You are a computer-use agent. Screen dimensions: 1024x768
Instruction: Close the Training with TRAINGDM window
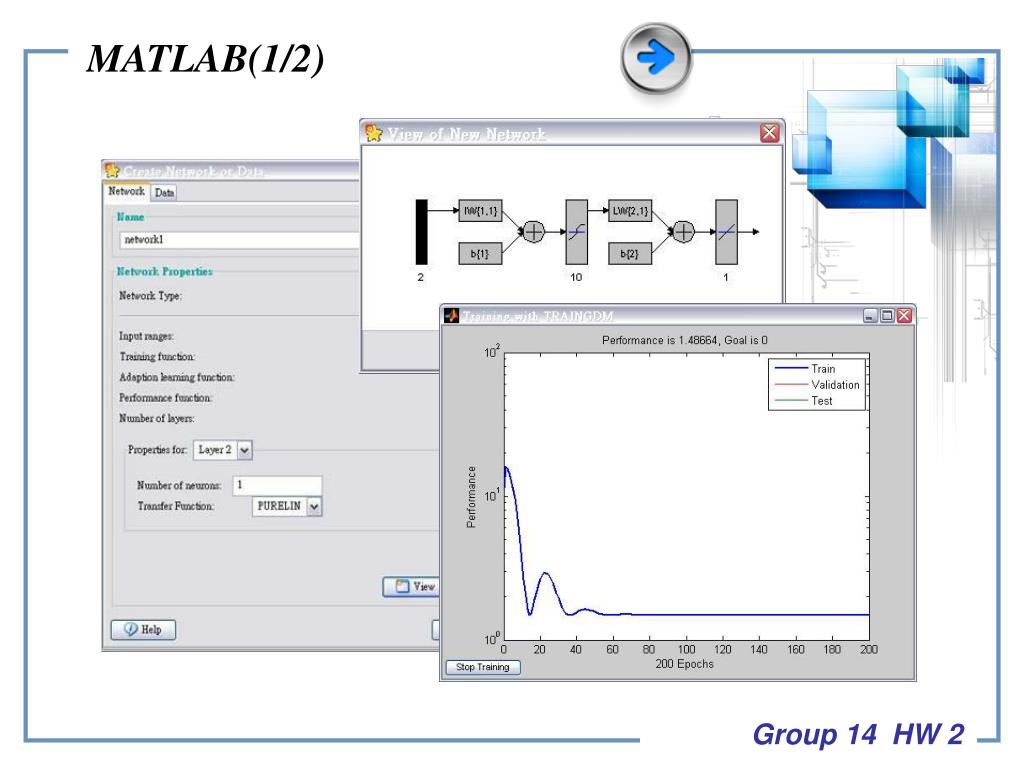pyautogui.click(x=904, y=315)
